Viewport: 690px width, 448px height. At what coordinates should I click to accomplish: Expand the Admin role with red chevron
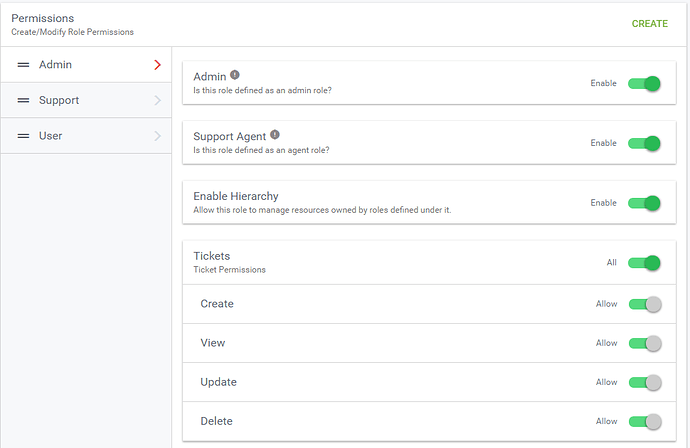point(158,65)
